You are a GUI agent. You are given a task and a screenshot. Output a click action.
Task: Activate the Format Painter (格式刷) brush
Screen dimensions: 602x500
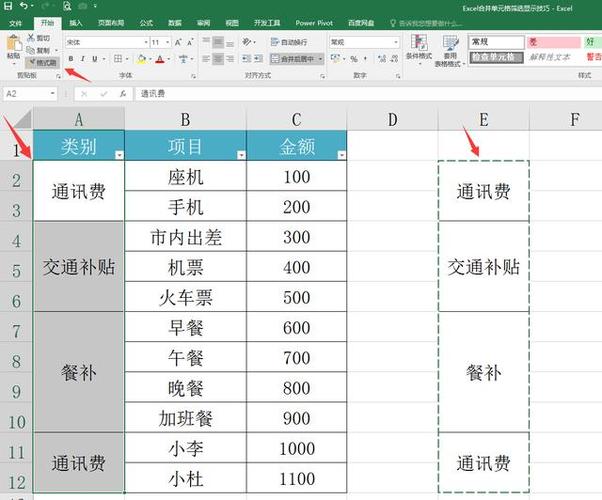(x=42, y=62)
